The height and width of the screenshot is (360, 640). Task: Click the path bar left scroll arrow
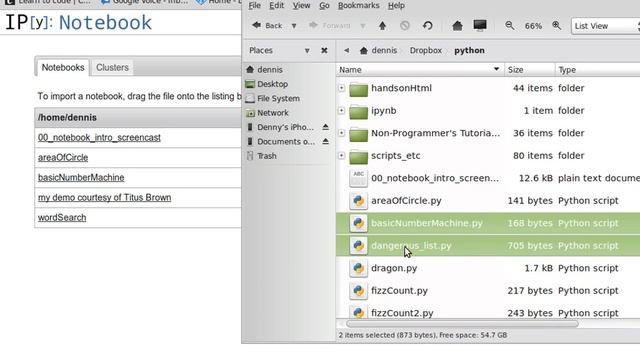346,50
